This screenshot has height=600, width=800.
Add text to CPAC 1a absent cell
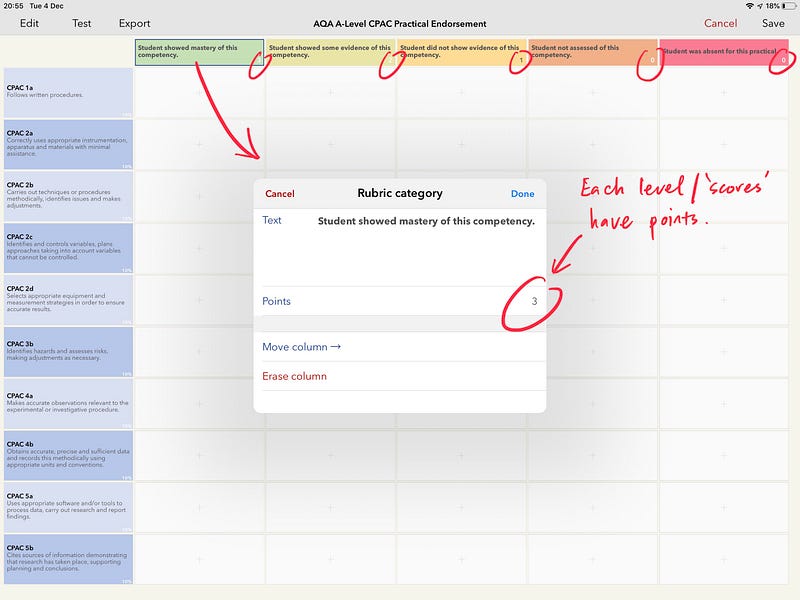pyautogui.click(x=724, y=92)
